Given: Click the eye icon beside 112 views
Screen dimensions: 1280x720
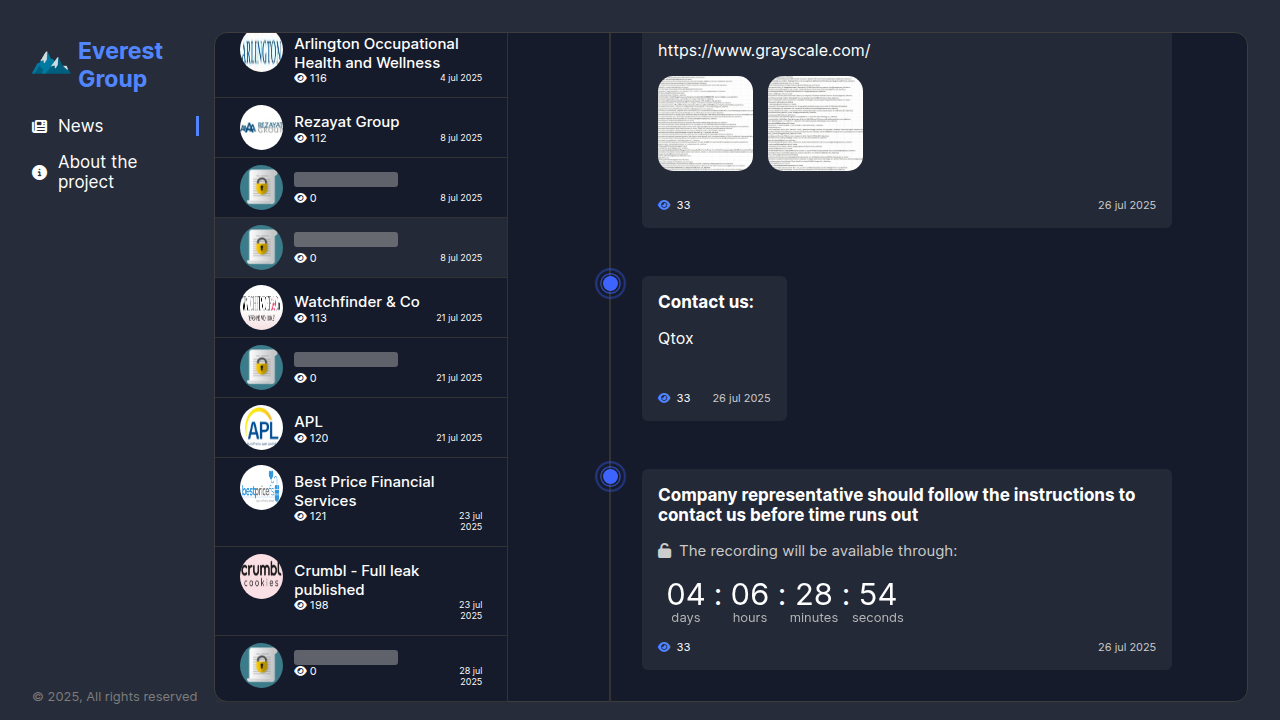Looking at the screenshot, I should click(300, 138).
